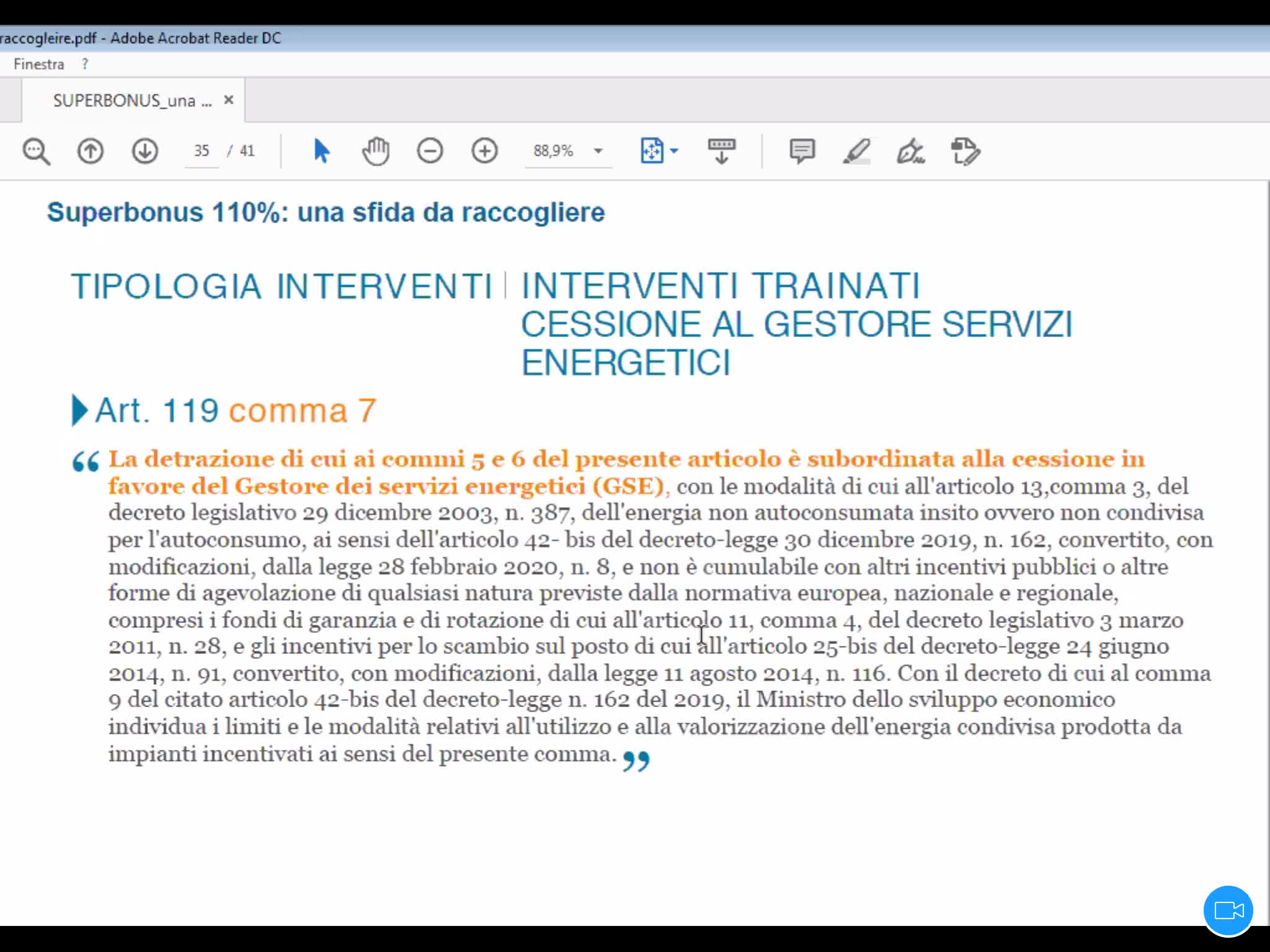Click the 'TIPOLOGIA INTERVENTI' heading text

pyautogui.click(x=282, y=287)
